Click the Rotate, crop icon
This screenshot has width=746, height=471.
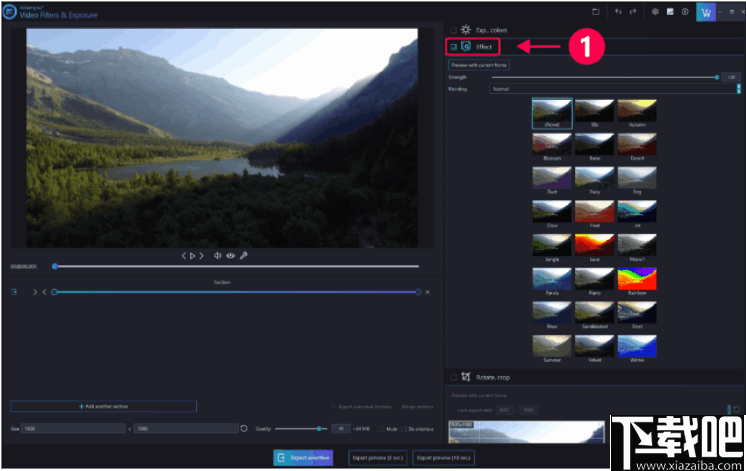466,377
